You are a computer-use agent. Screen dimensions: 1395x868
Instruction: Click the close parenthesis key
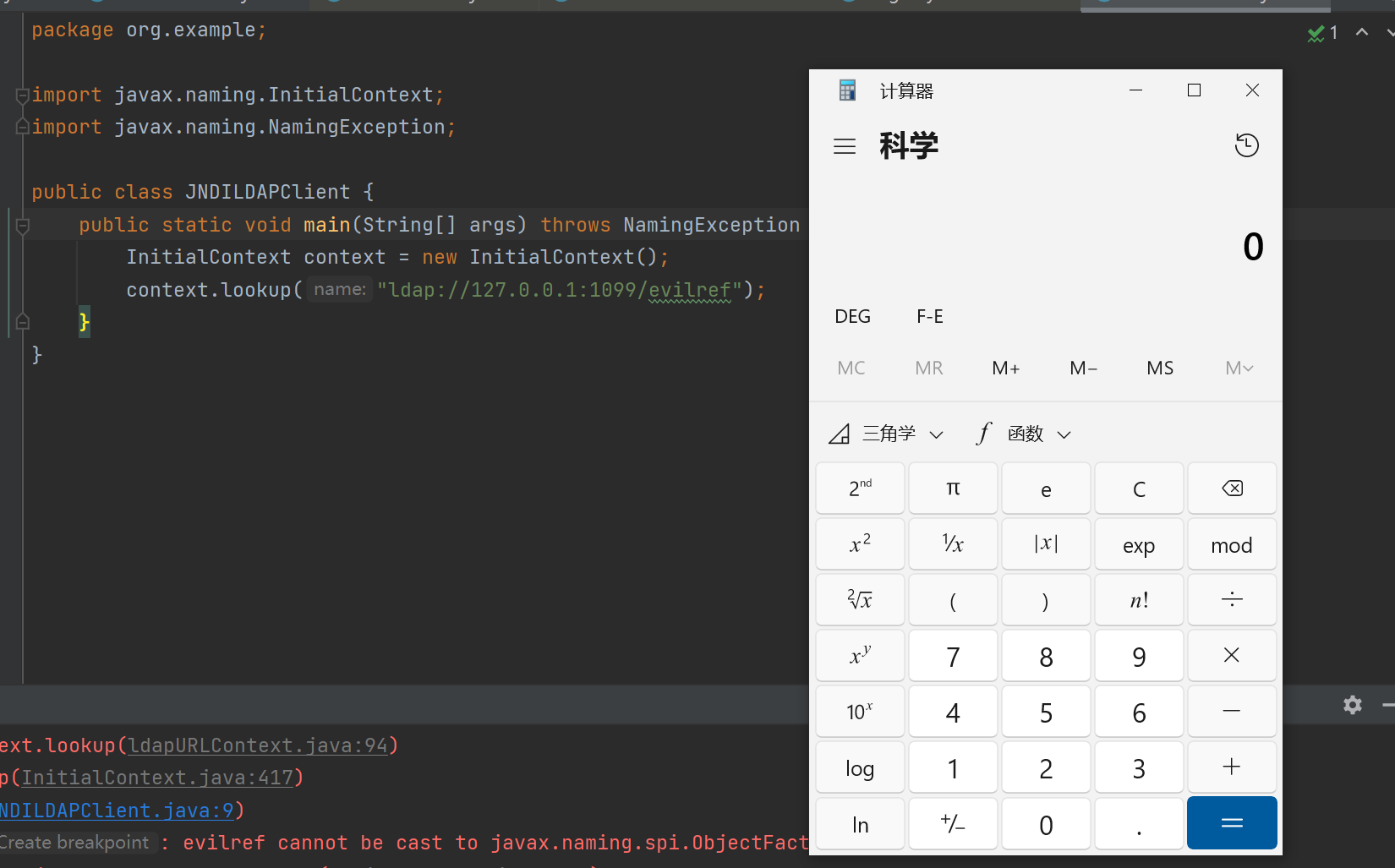tap(1046, 600)
